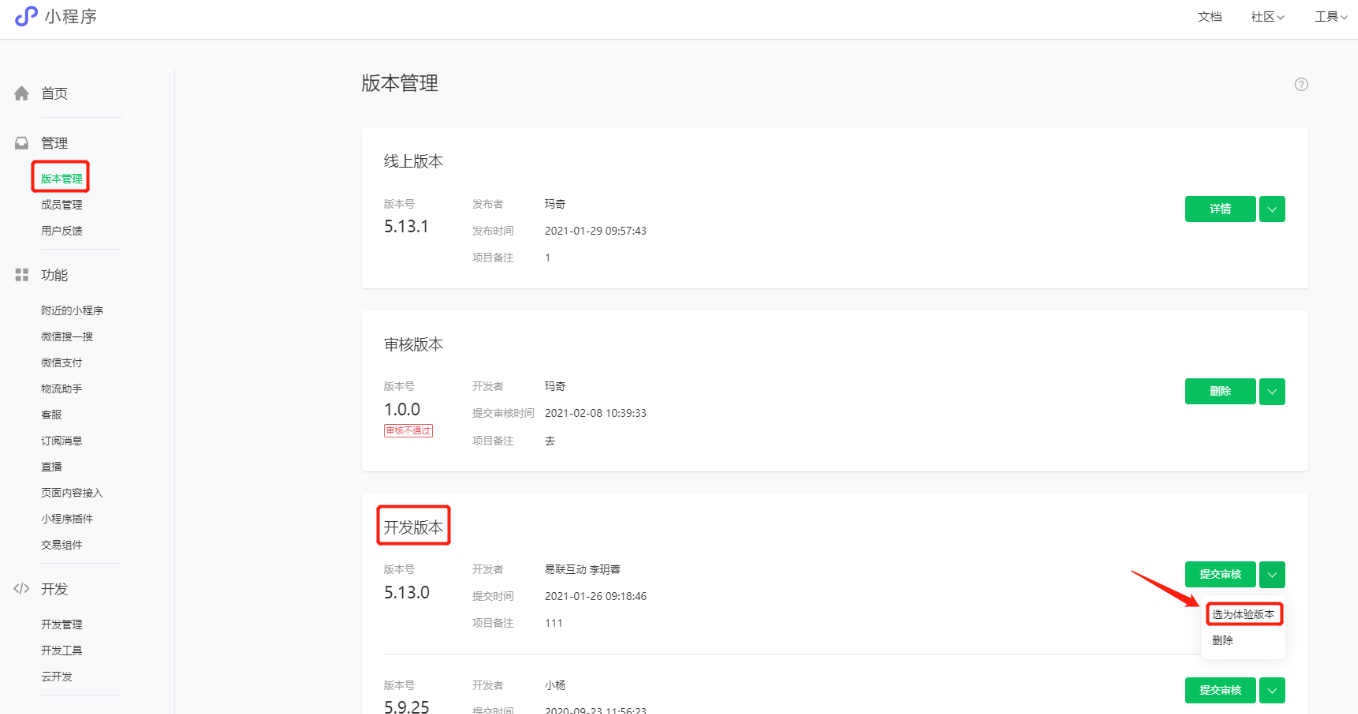Screen dimensions: 1358x714
Task: Click the home icon in sidebar
Action: [x=21, y=93]
